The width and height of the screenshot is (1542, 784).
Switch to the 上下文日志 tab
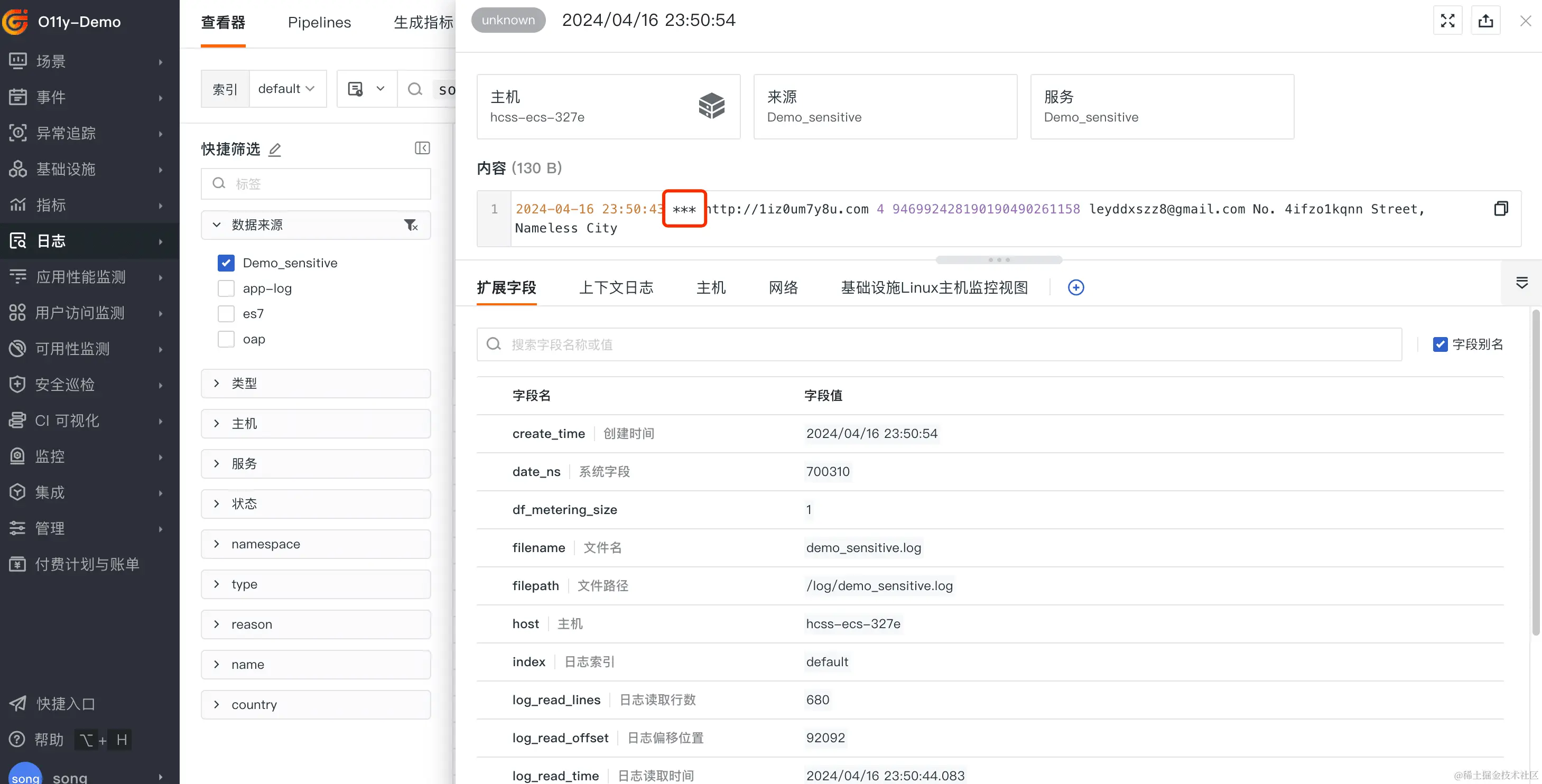[x=616, y=288]
